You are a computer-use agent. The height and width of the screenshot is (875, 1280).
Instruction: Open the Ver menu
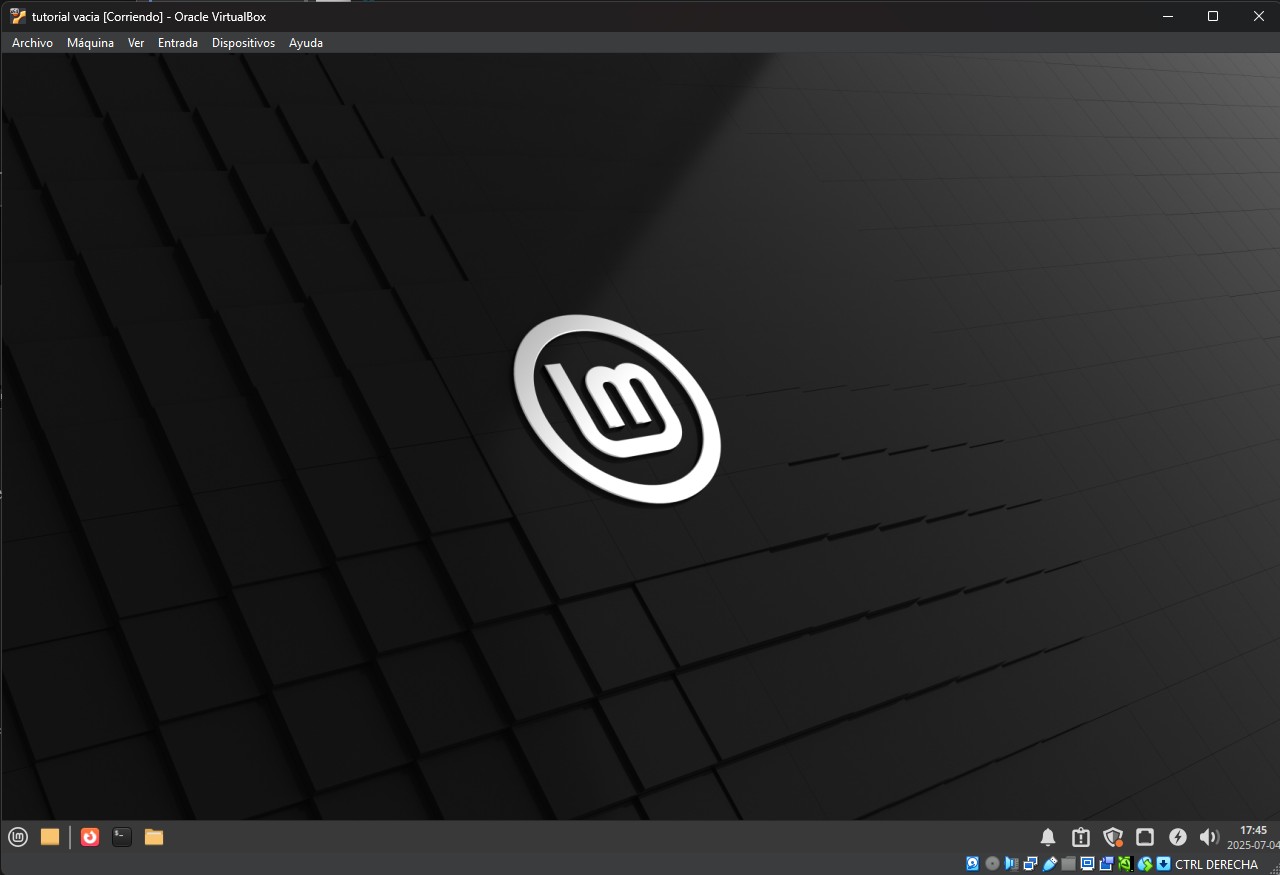pos(136,43)
